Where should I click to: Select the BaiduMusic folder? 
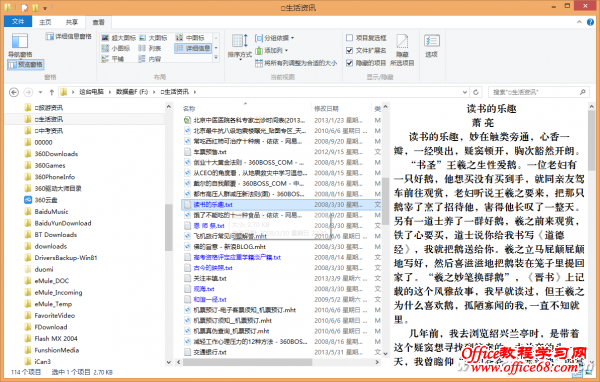click(x=51, y=211)
